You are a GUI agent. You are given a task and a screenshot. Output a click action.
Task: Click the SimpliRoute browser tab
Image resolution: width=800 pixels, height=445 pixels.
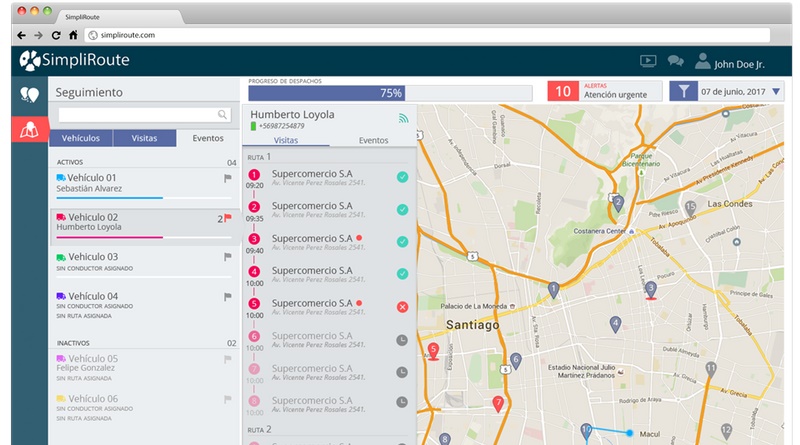coord(120,17)
